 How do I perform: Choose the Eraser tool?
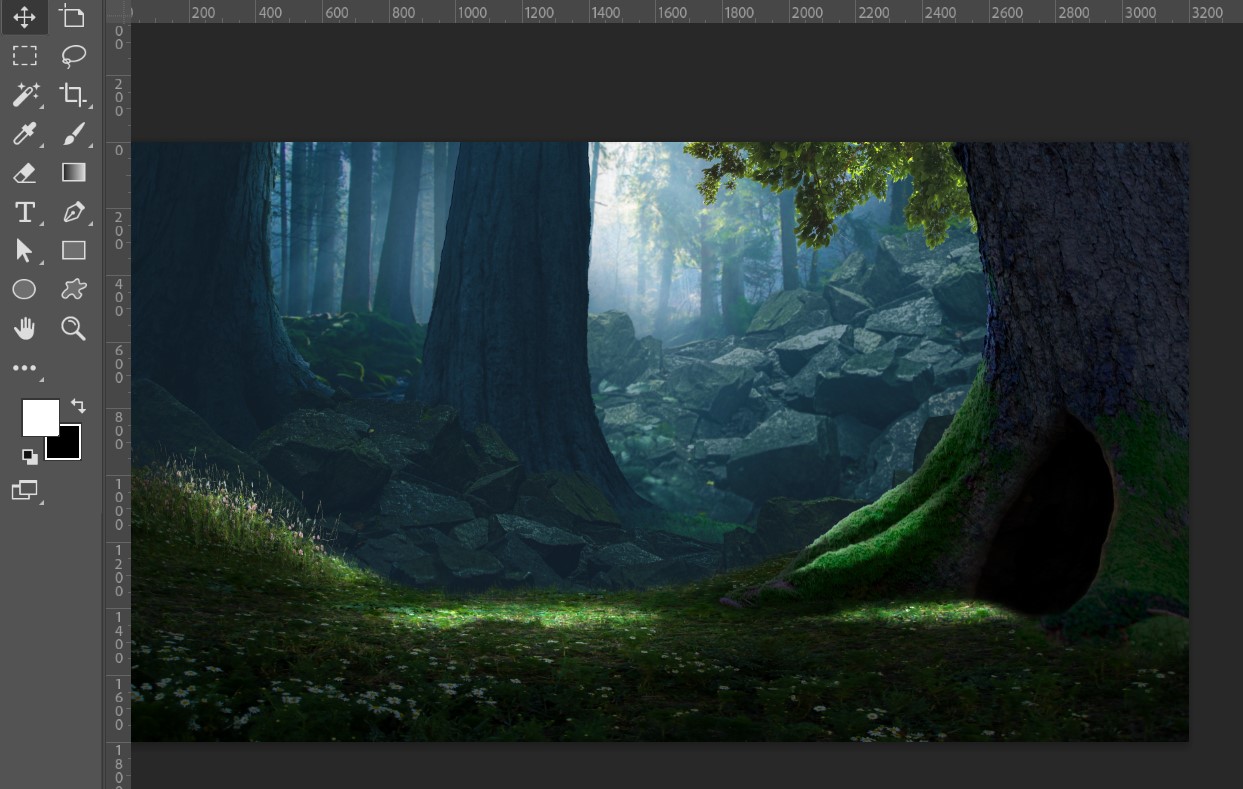[x=24, y=173]
